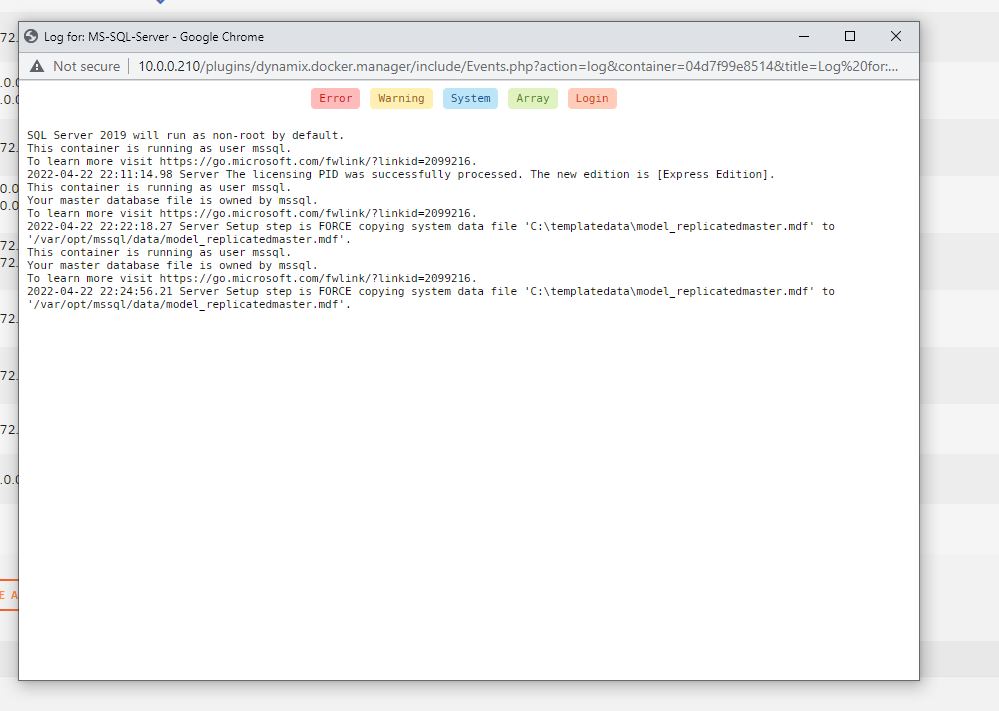
Task: Click log line 'SQL Server 2019 will run as non-root'
Action: click(x=185, y=135)
